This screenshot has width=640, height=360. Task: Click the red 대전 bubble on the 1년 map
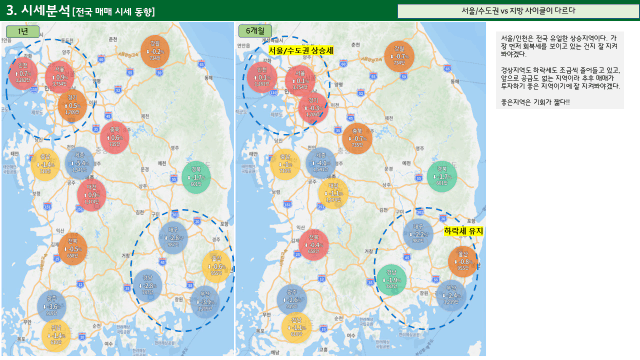tap(91, 195)
